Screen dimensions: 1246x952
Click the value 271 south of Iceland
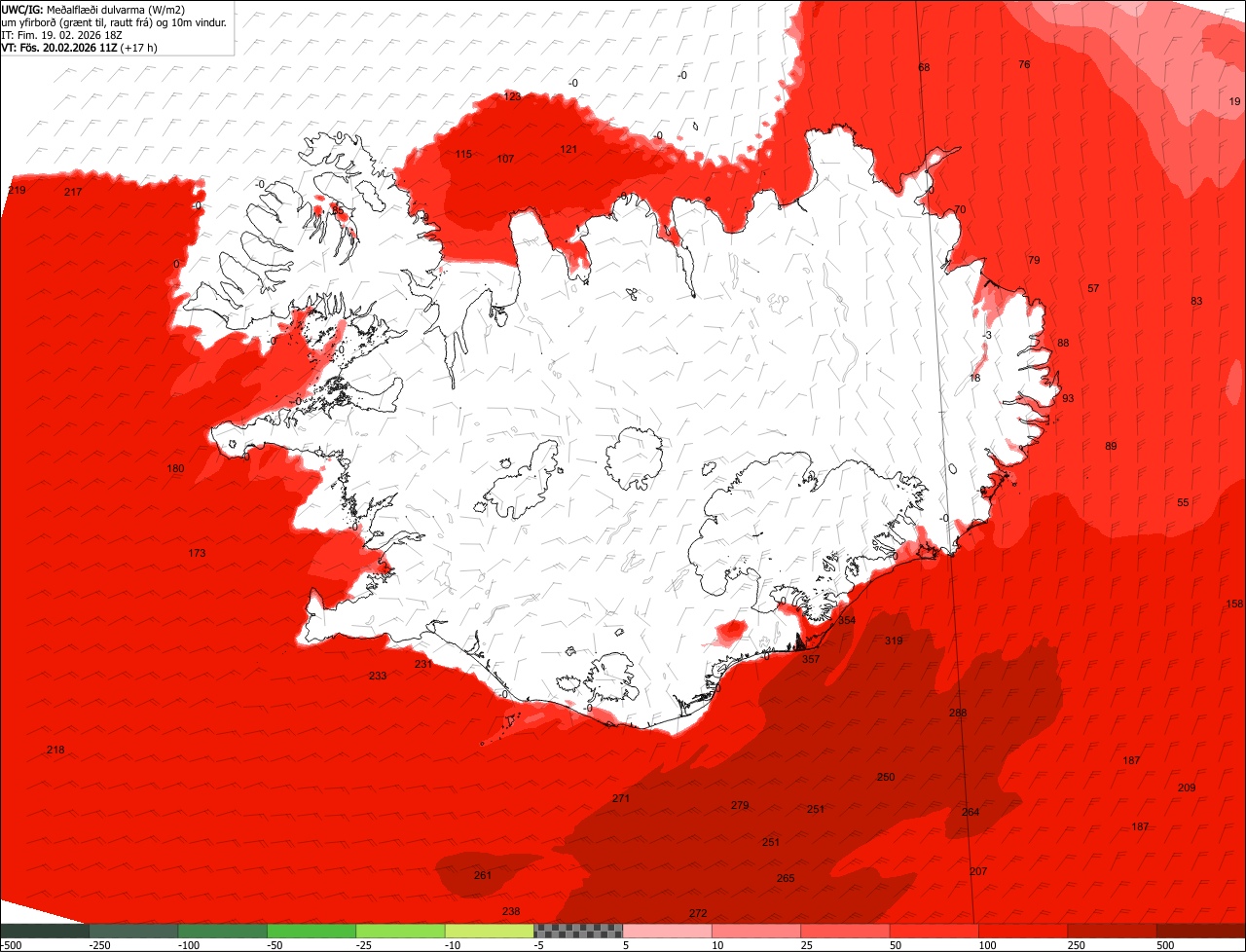tap(621, 799)
